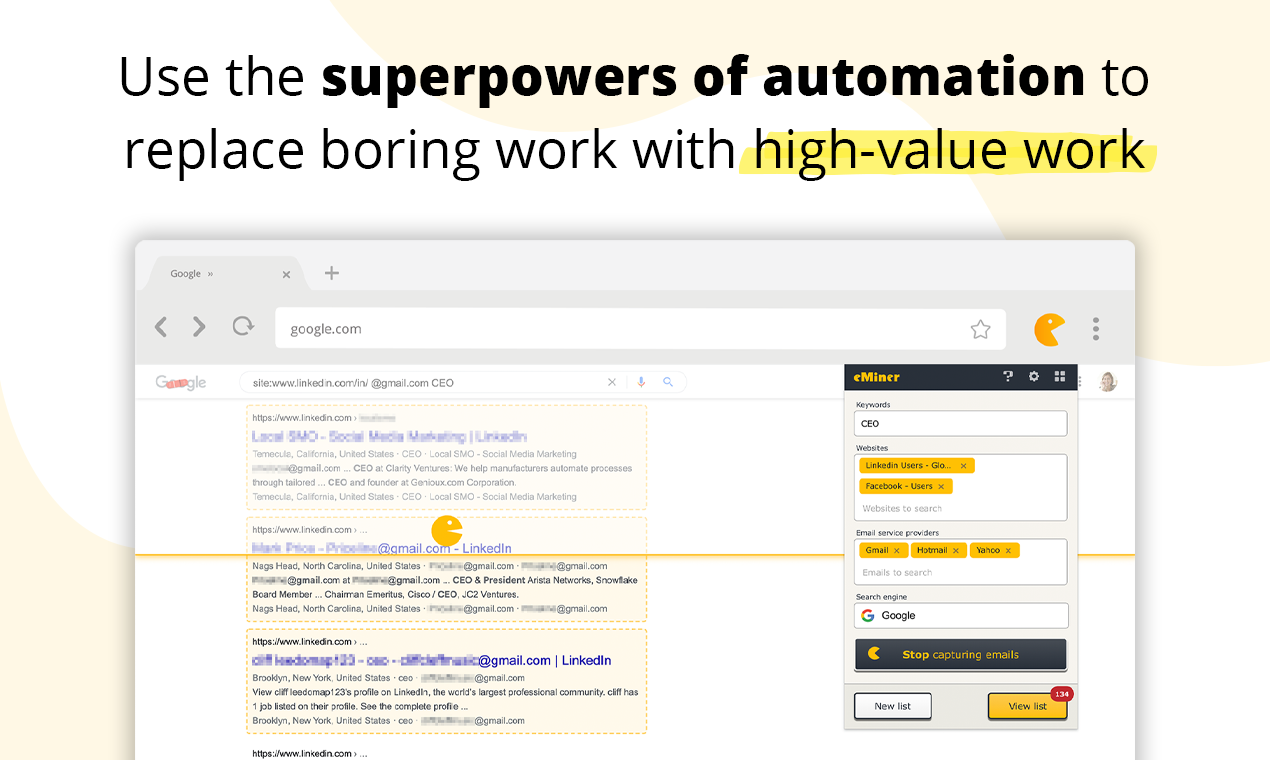The height and width of the screenshot is (760, 1270).
Task: Open eMiner help question mark icon
Action: (x=1008, y=376)
